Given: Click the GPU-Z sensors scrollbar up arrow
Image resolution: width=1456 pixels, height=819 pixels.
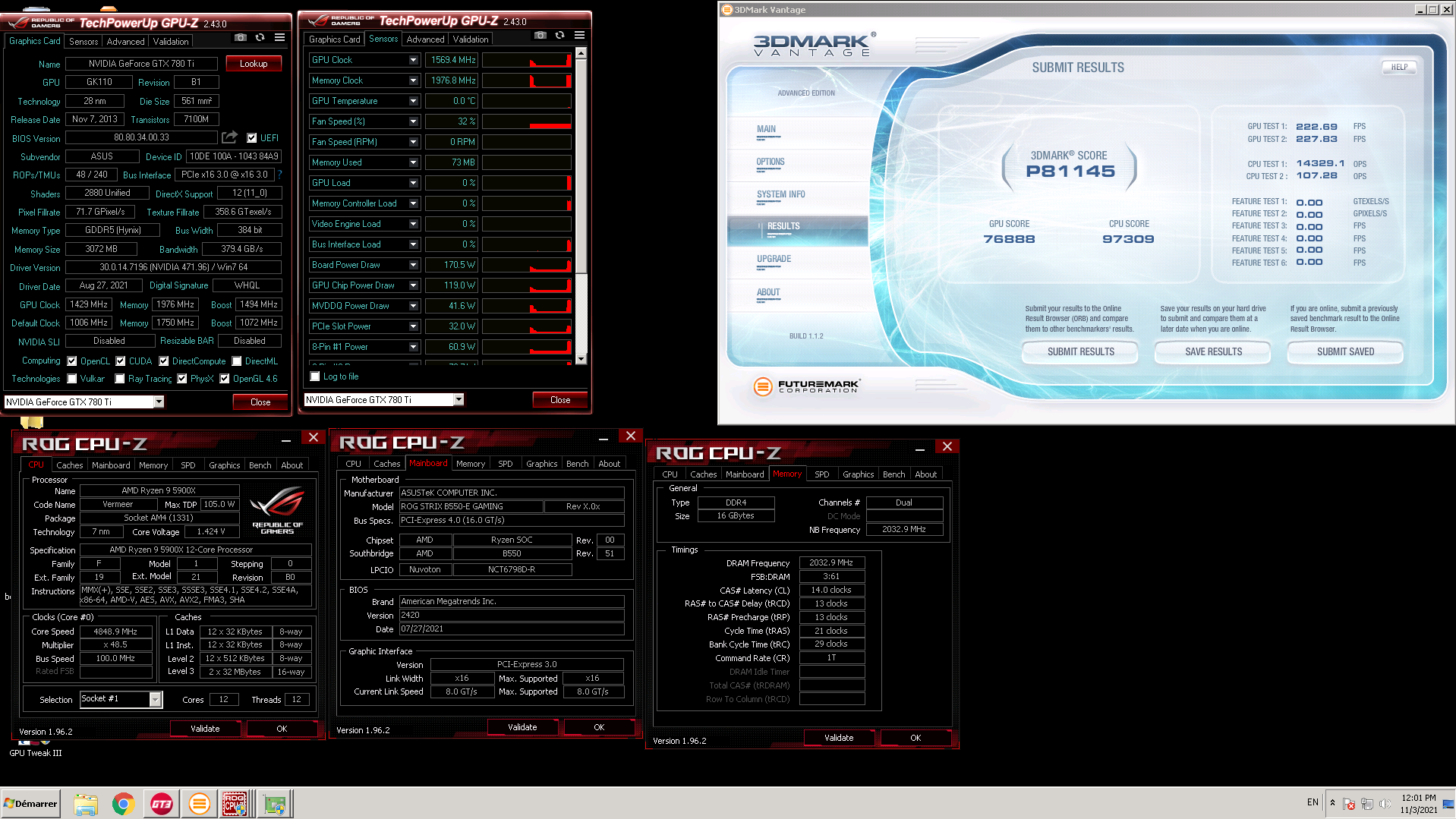Looking at the screenshot, I should [x=581, y=53].
